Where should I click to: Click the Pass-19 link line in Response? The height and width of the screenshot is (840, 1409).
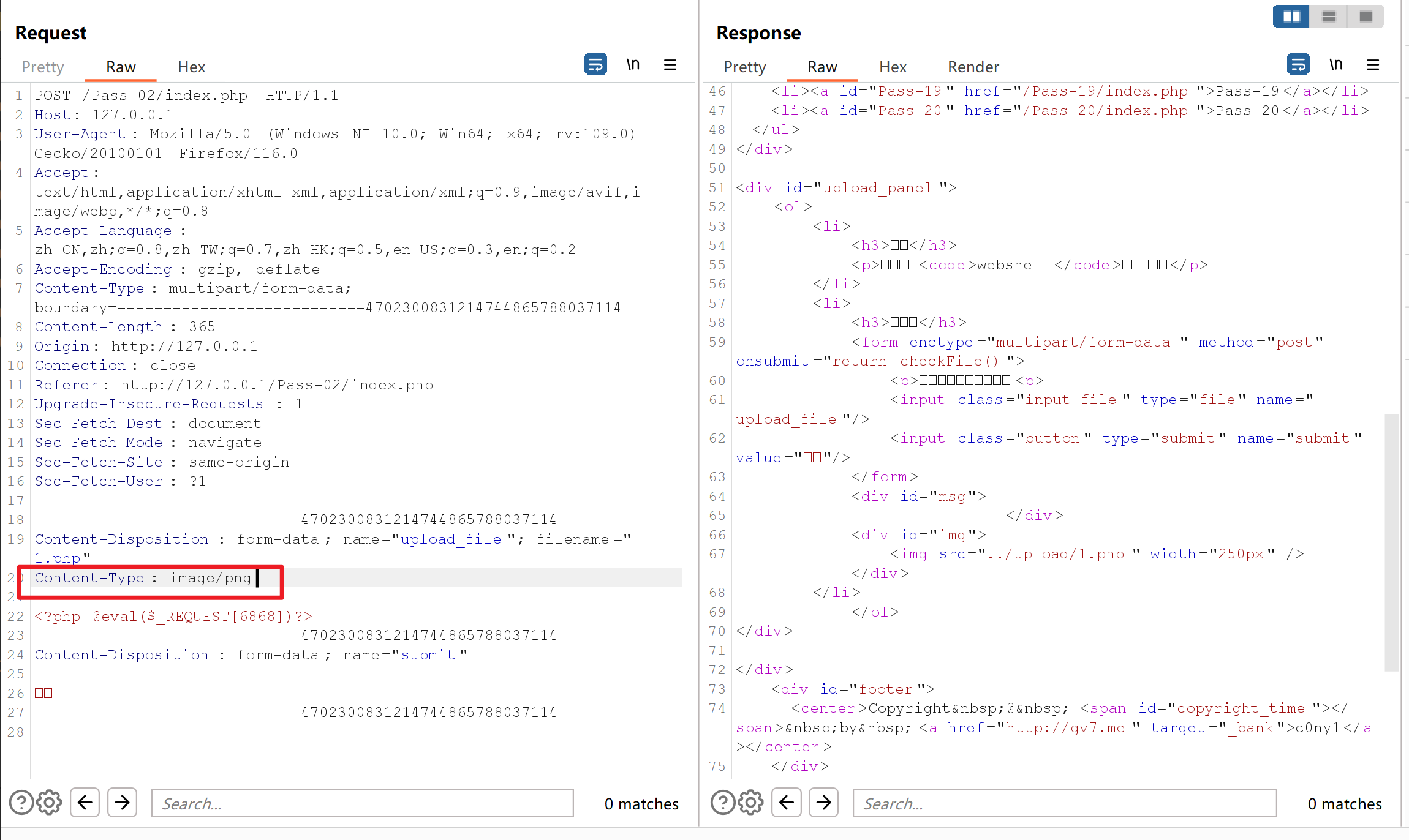coord(1070,91)
